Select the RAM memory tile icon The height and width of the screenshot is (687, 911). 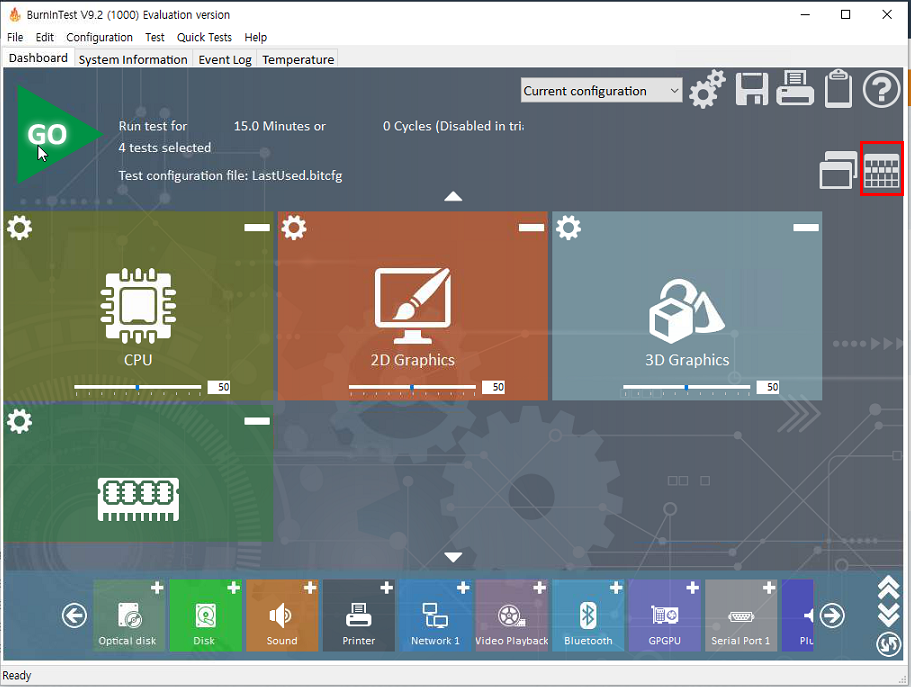click(138, 499)
